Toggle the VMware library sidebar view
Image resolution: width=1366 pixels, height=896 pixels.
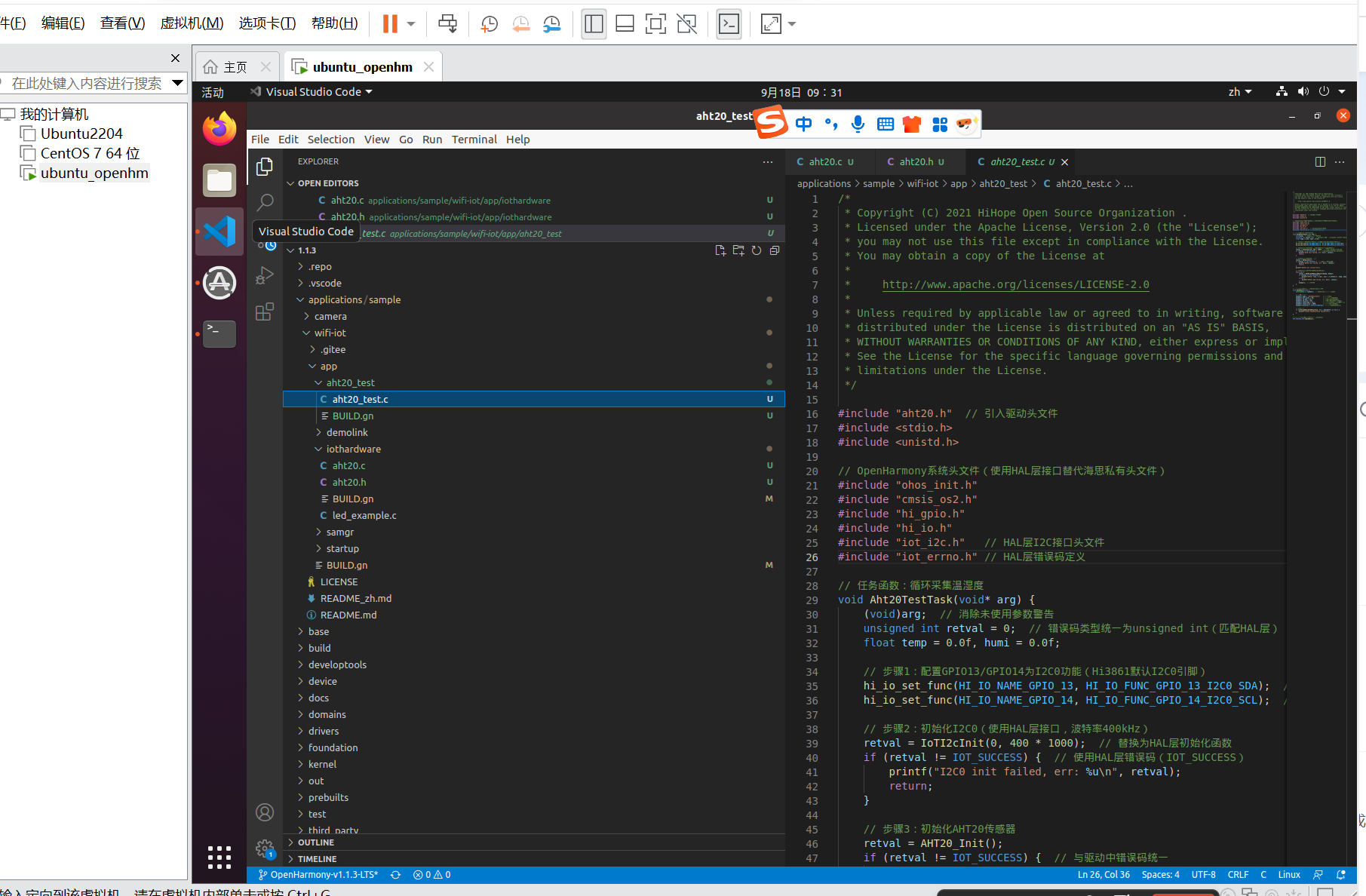[594, 23]
